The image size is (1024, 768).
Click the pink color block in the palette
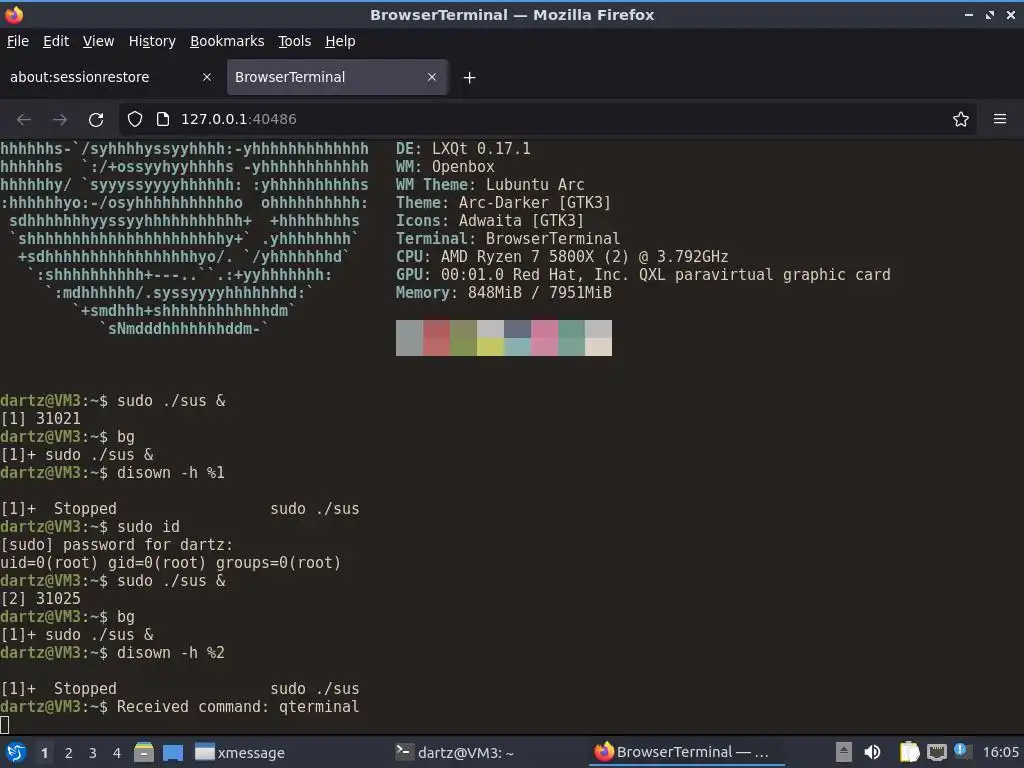[544, 338]
